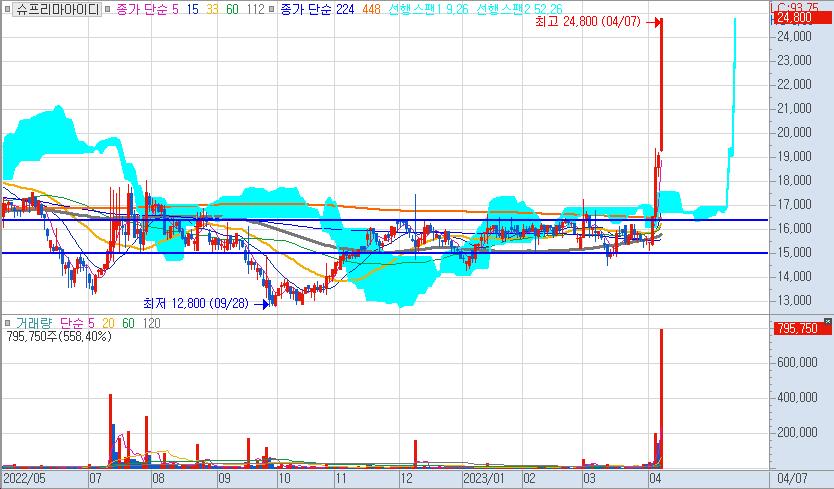Viewport: 834px width, 489px height.
Task: Select the 선행스팬2 52,26 indicator label
Action: tap(519, 9)
